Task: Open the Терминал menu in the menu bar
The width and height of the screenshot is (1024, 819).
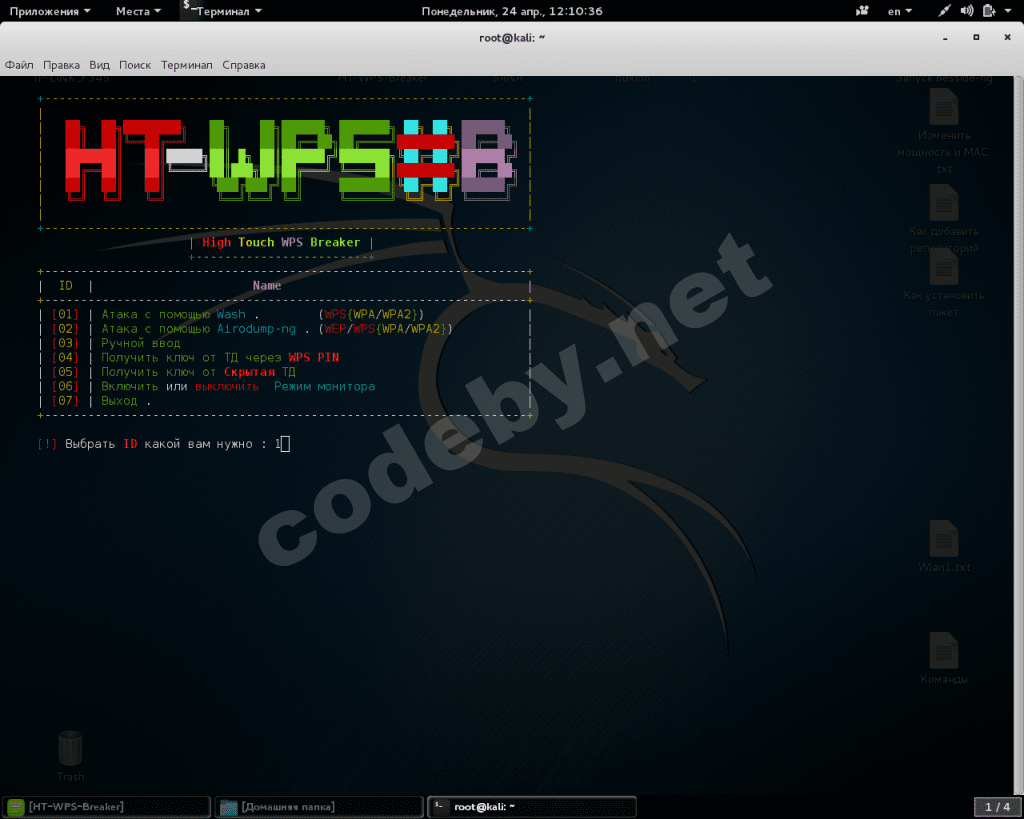Action: tap(187, 65)
